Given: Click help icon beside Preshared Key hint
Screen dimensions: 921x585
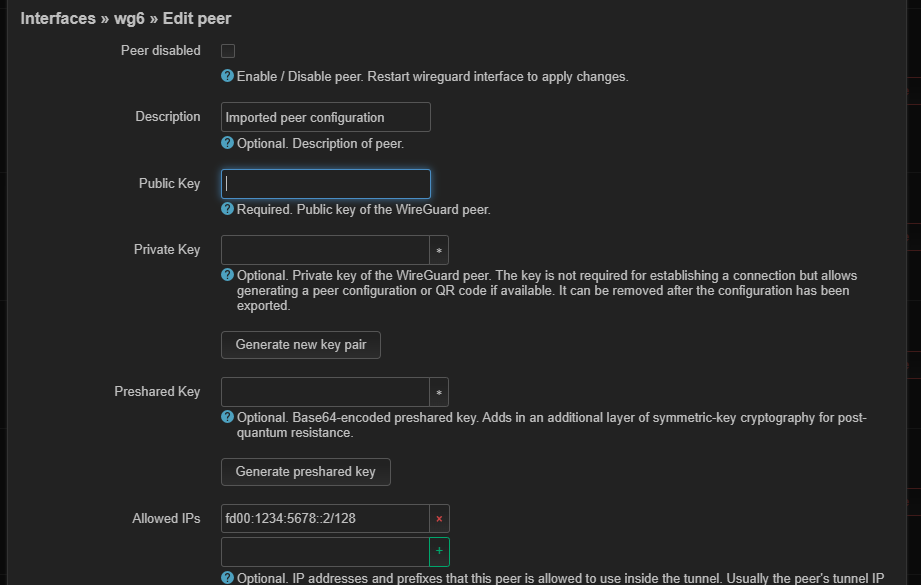Looking at the screenshot, I should pos(227,418).
